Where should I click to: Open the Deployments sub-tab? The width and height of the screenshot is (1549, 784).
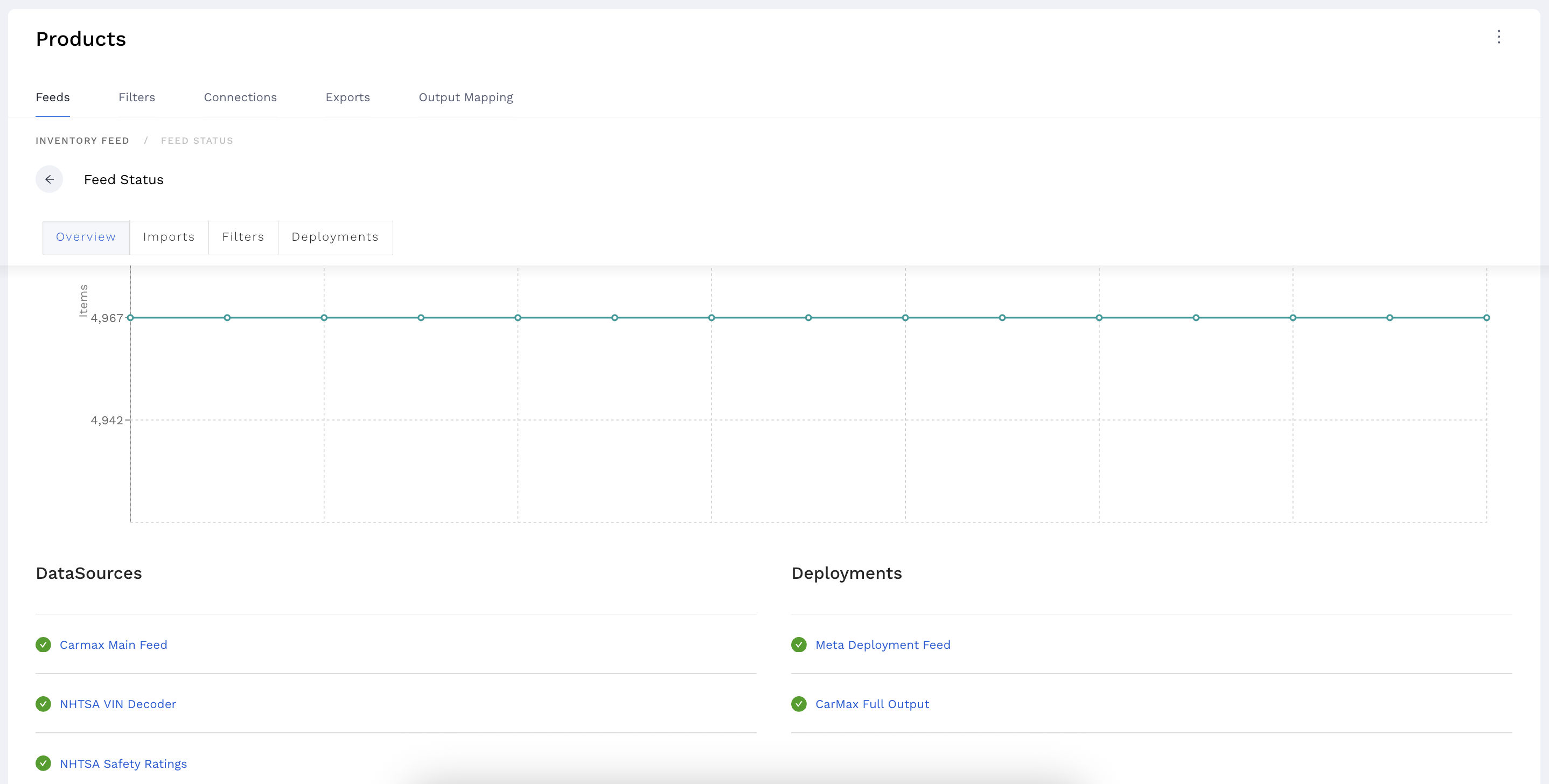pyautogui.click(x=335, y=237)
